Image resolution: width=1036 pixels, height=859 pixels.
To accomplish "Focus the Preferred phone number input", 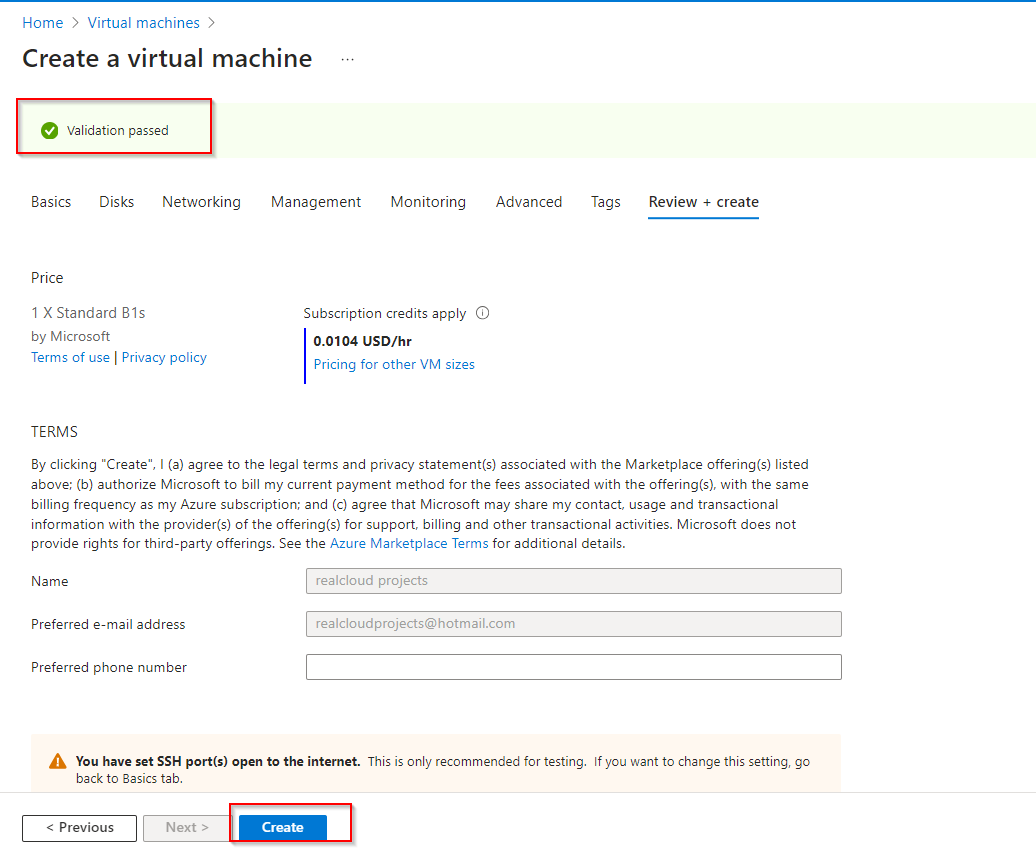I will pos(574,667).
